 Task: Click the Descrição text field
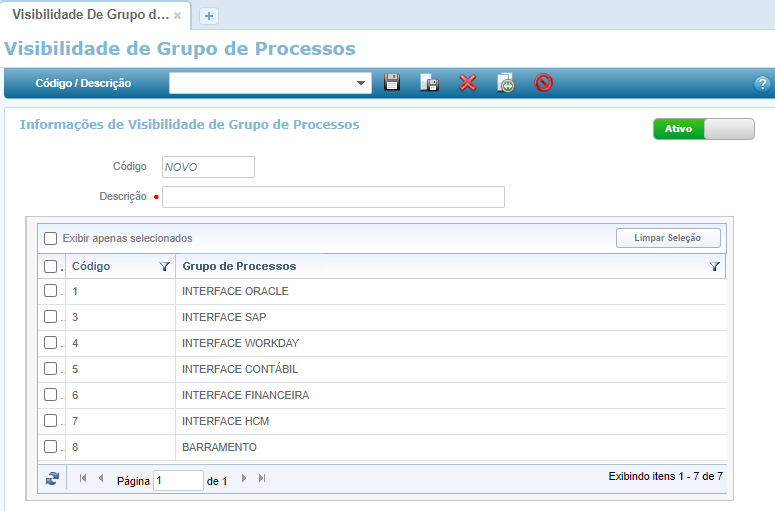point(333,197)
